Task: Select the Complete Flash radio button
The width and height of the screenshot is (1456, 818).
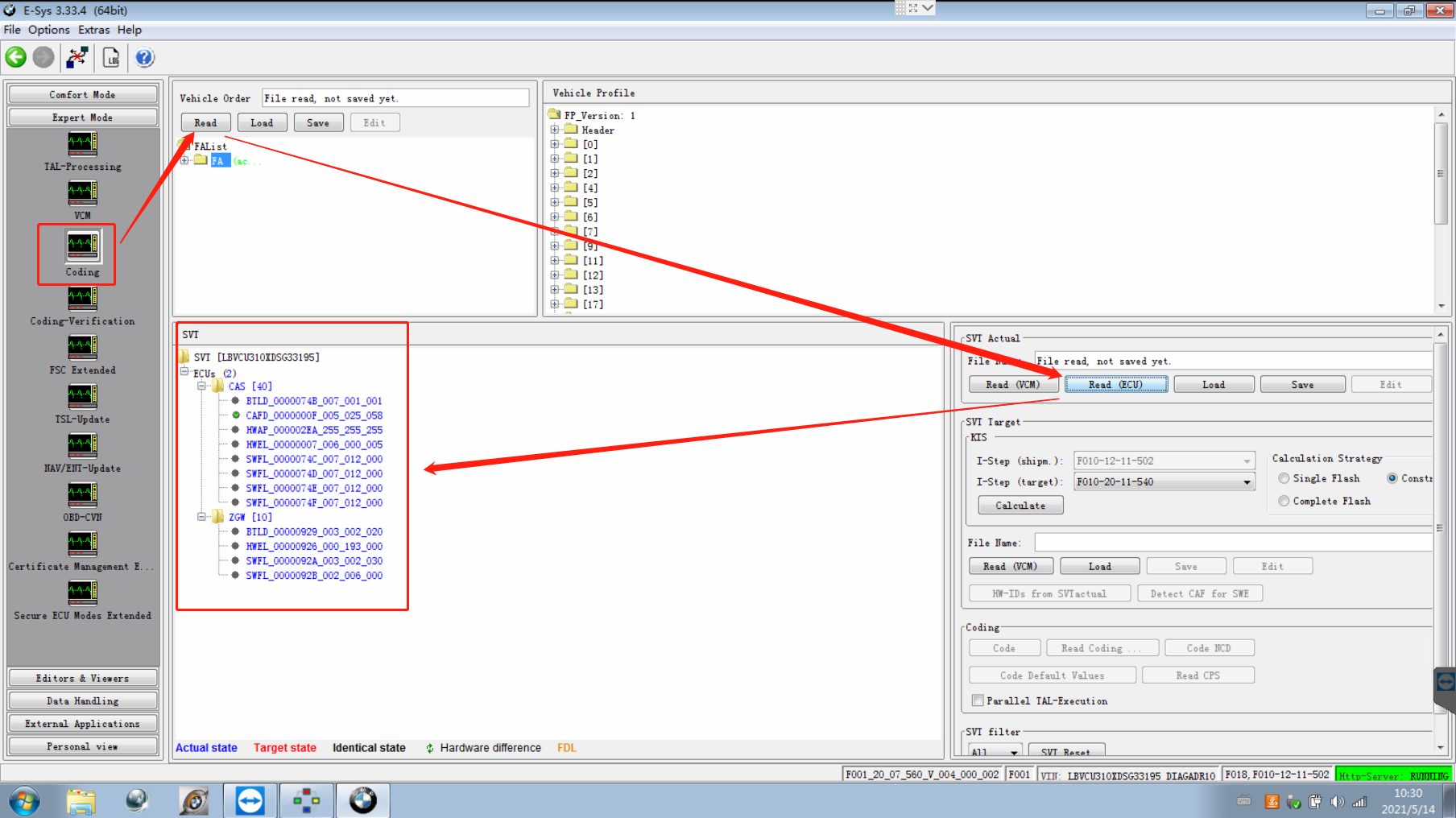Action: point(1284,501)
